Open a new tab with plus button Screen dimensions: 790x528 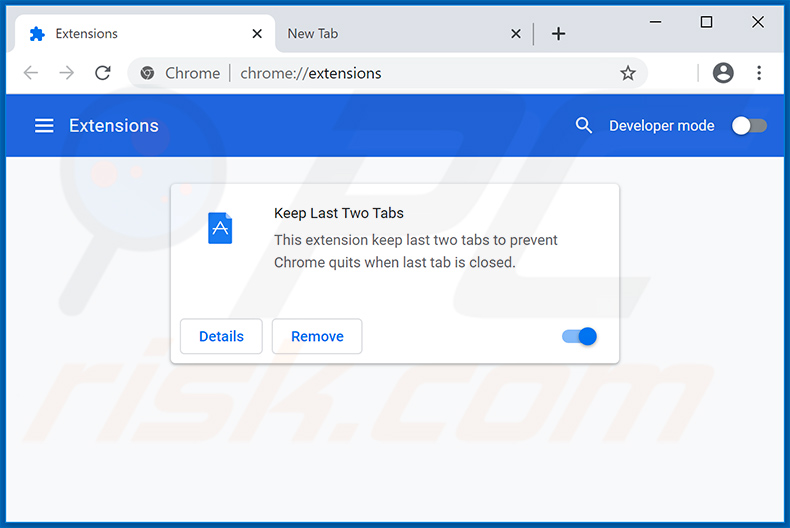(x=558, y=34)
